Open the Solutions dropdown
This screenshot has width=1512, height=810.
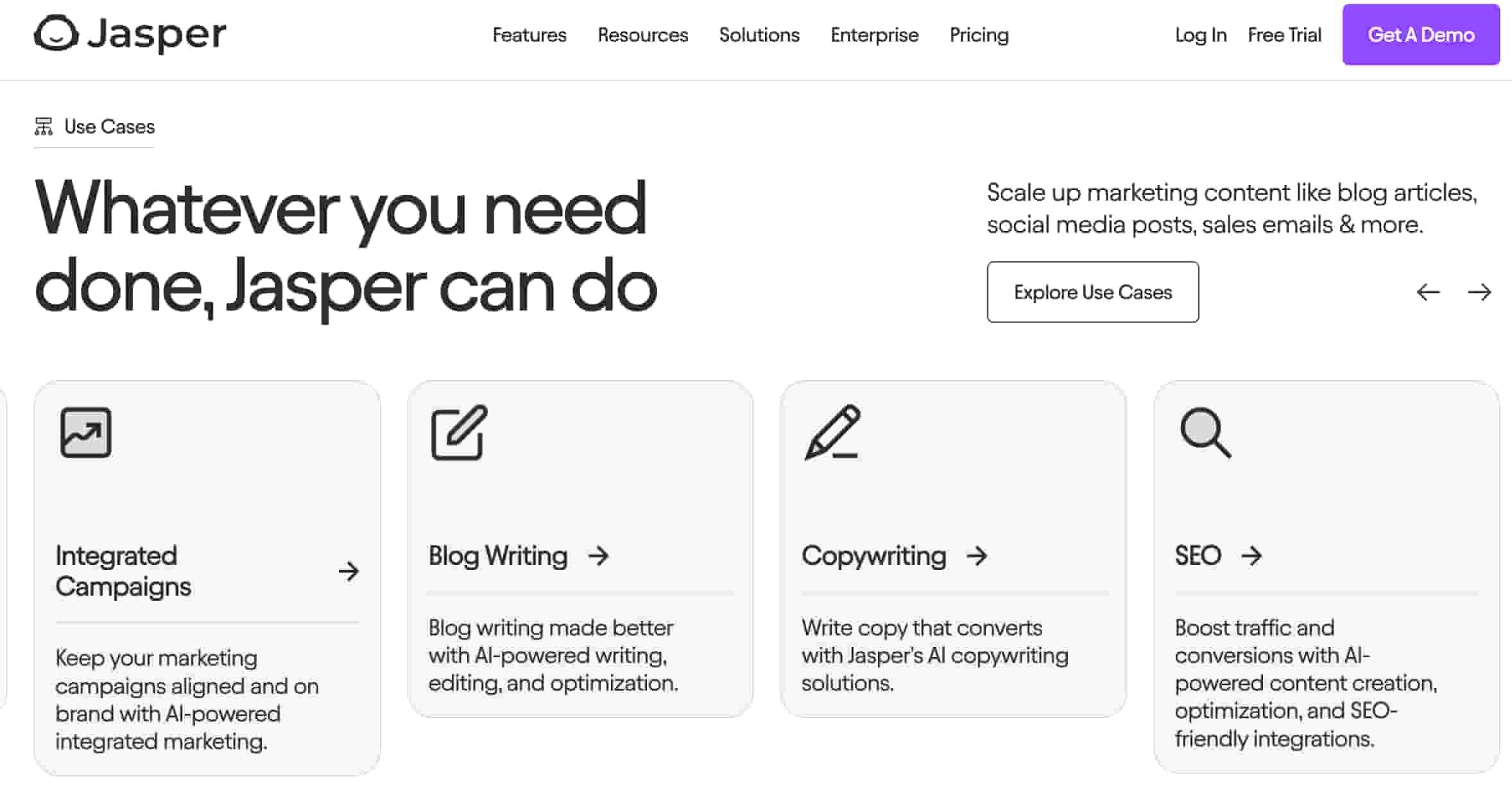pos(759,35)
